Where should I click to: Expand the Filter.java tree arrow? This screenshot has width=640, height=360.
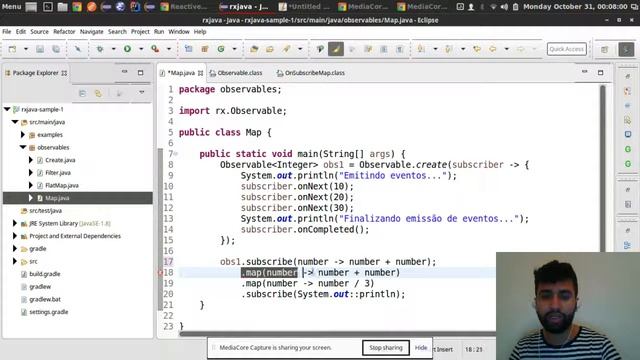point(31,172)
